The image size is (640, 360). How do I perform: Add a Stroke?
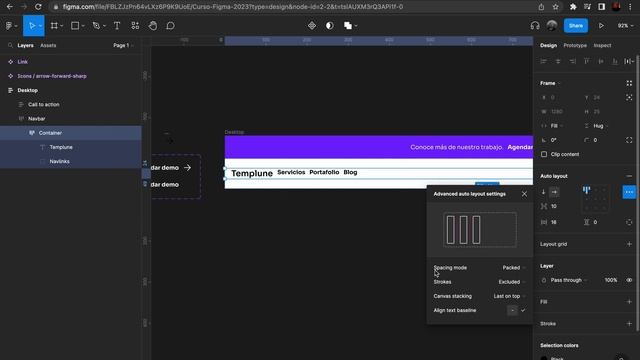(x=629, y=324)
